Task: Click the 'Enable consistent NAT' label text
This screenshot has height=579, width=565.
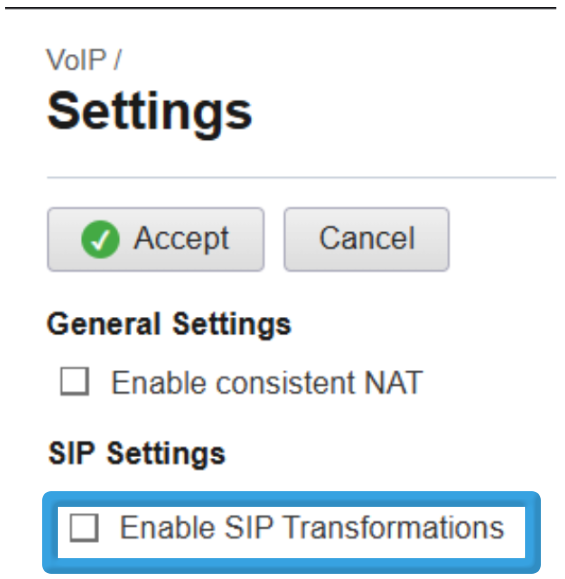Action: coord(267,383)
